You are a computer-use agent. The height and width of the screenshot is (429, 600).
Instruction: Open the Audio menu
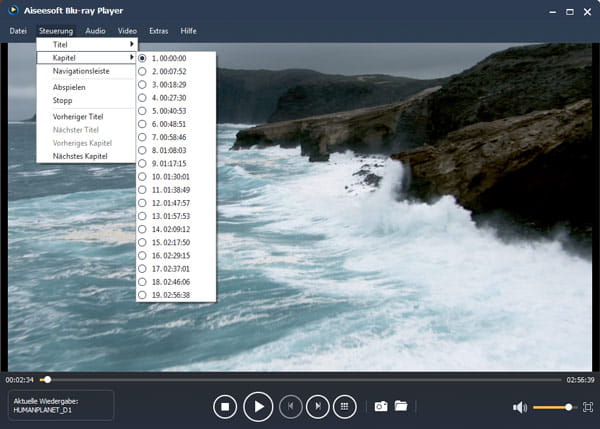click(x=95, y=31)
